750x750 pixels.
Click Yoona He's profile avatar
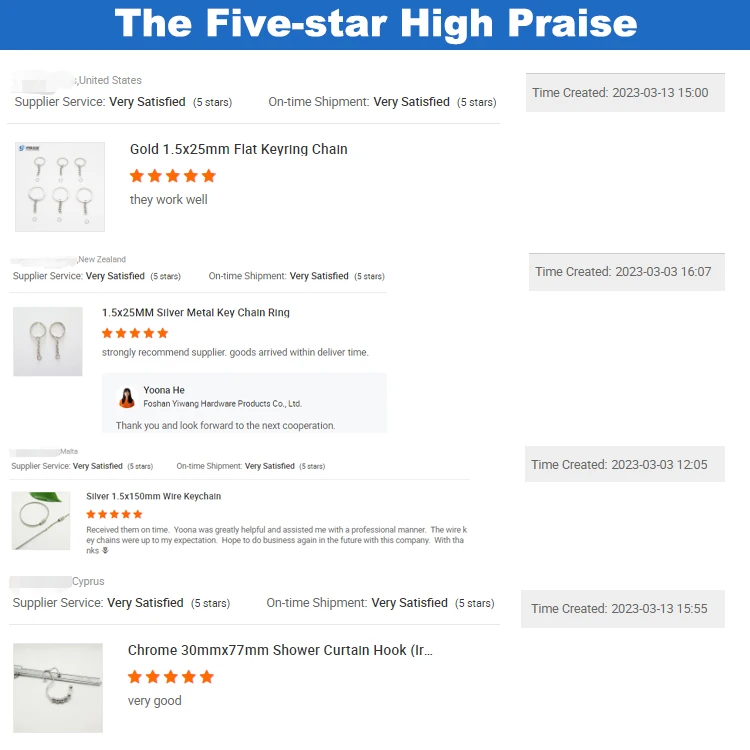(127, 397)
